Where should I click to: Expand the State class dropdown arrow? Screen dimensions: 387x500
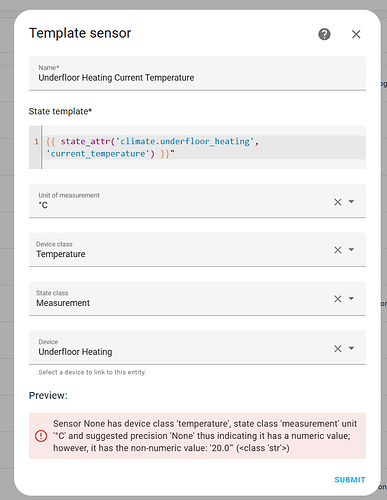351,298
